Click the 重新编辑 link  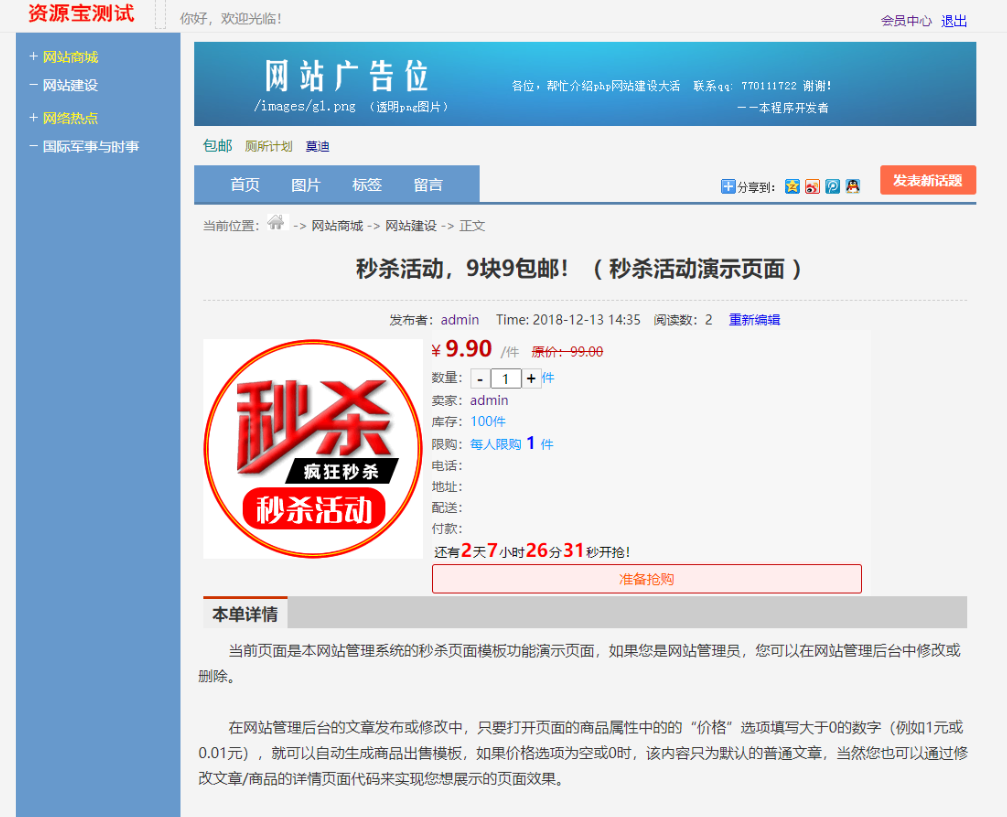coord(754,319)
